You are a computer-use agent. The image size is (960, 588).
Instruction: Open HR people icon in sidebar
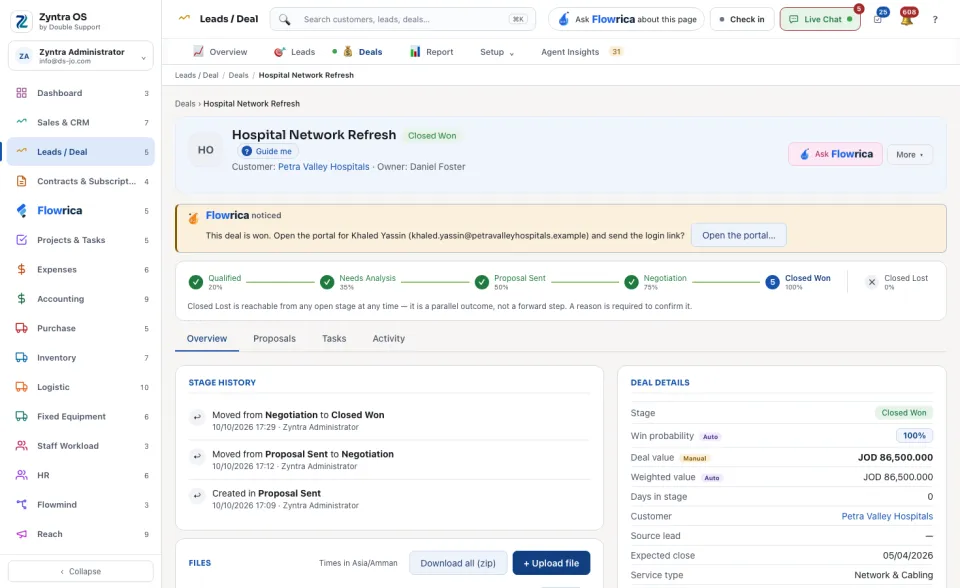coord(21,475)
